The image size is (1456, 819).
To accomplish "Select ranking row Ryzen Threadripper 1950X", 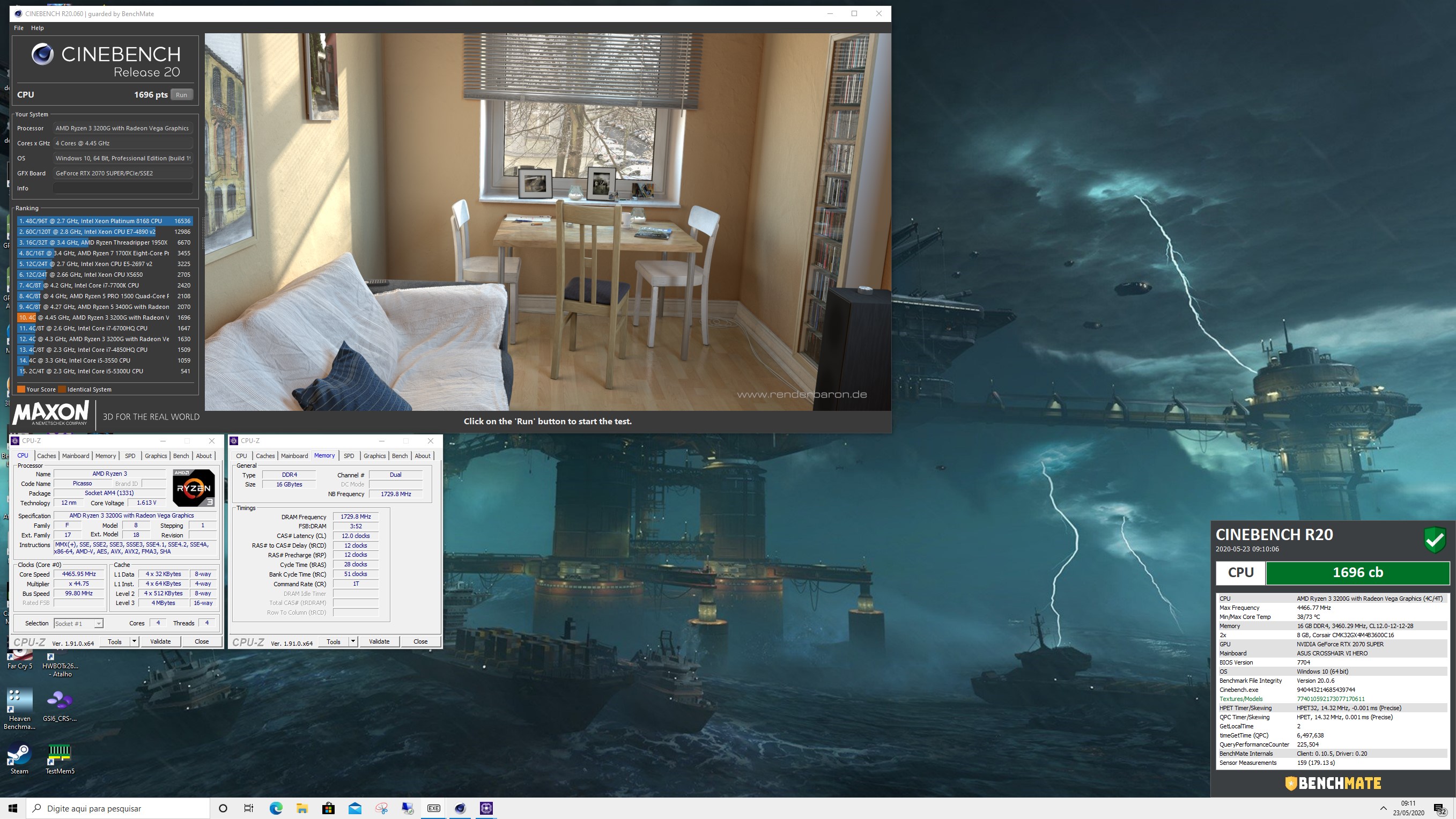I will [x=105, y=242].
